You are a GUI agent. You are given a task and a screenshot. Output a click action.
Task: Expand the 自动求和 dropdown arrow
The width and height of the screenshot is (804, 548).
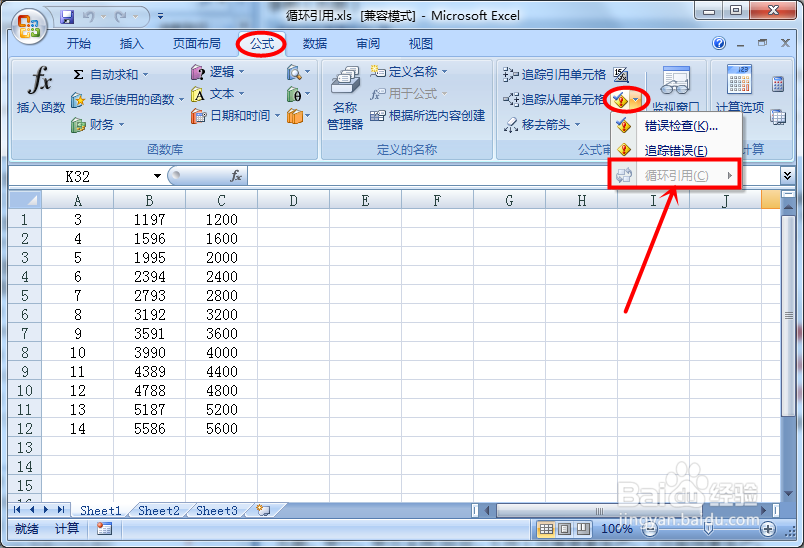coord(146,75)
